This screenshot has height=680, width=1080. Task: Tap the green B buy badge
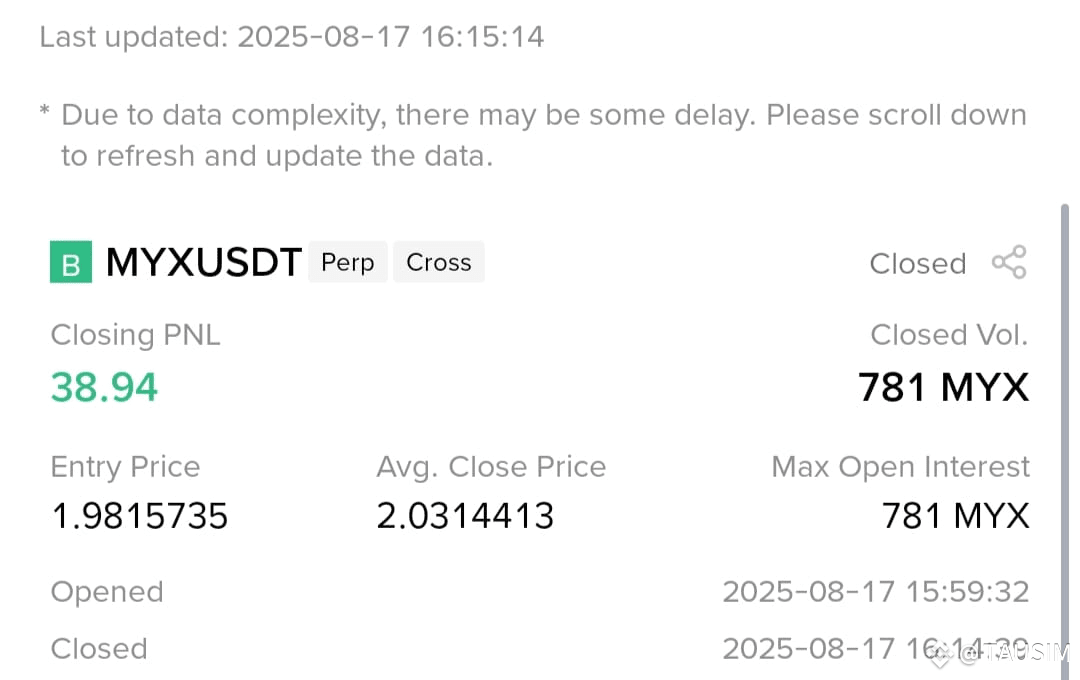pyautogui.click(x=71, y=262)
